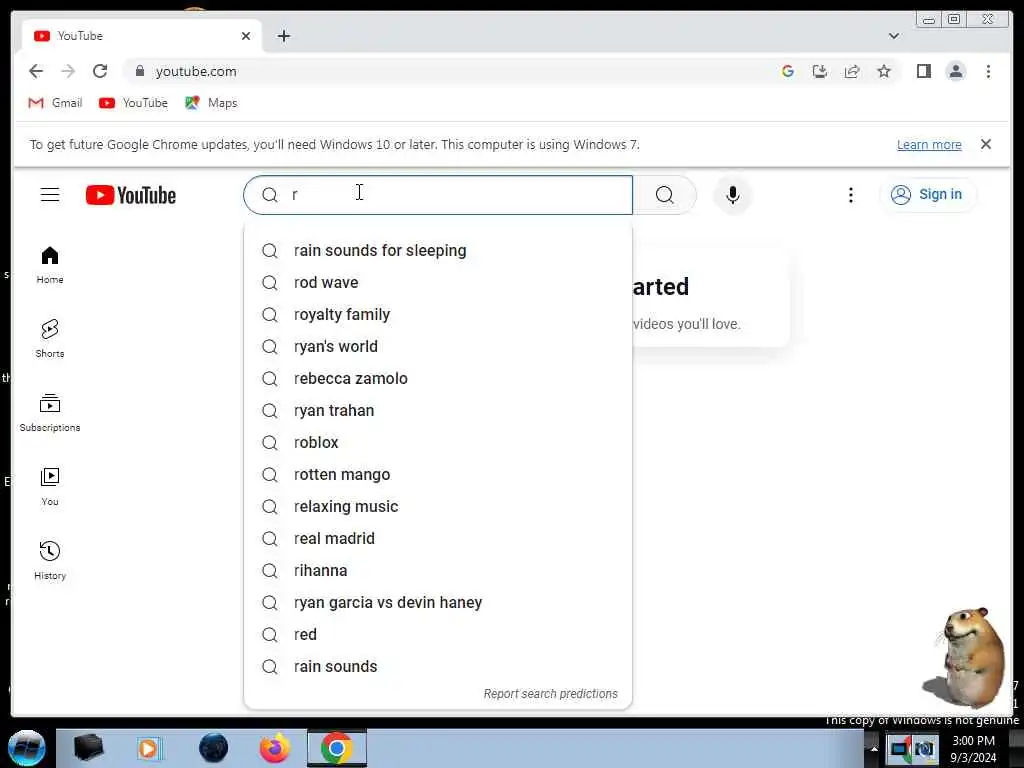This screenshot has width=1024, height=768.
Task: Click the YouTube logo
Action: pyautogui.click(x=131, y=195)
